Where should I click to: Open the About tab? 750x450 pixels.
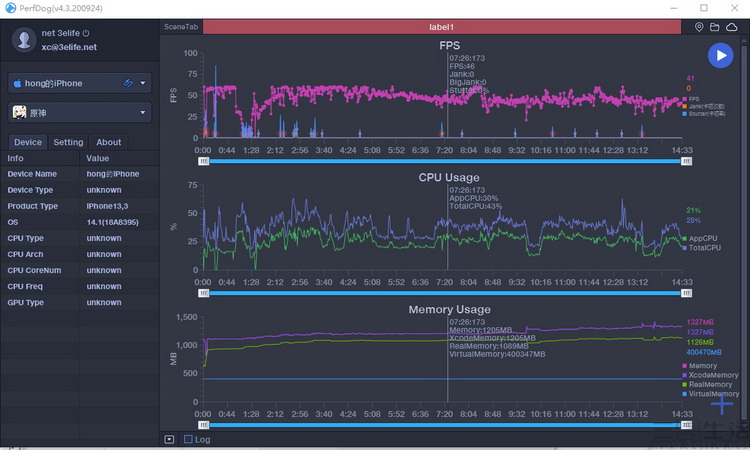[x=109, y=142]
